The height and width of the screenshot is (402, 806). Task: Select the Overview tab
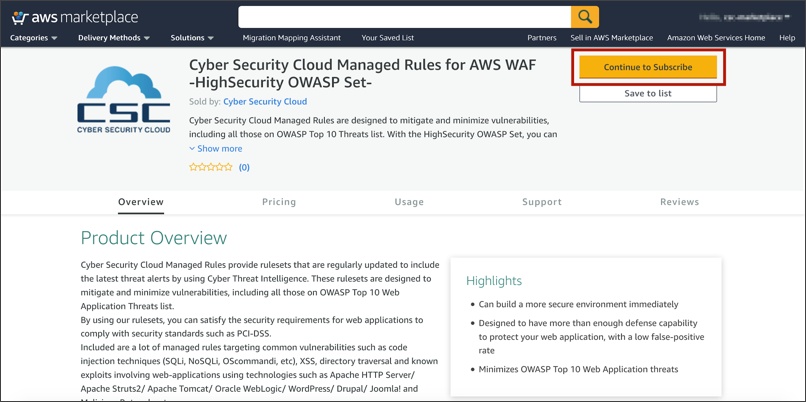[141, 202]
